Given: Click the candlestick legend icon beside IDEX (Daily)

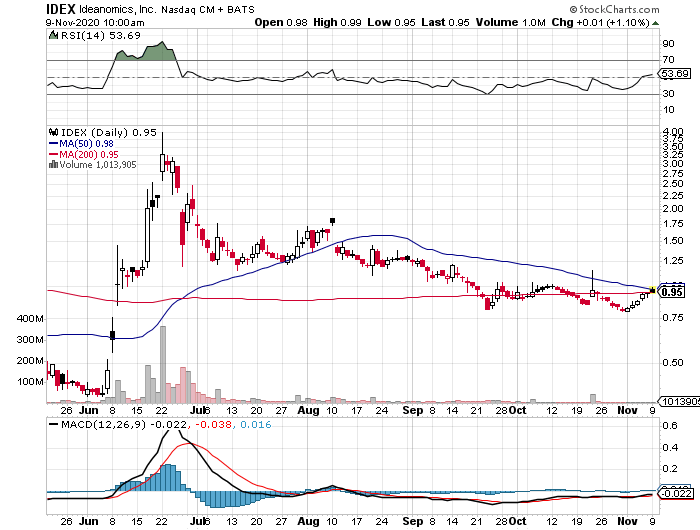Looking at the screenshot, I should click(x=53, y=132).
